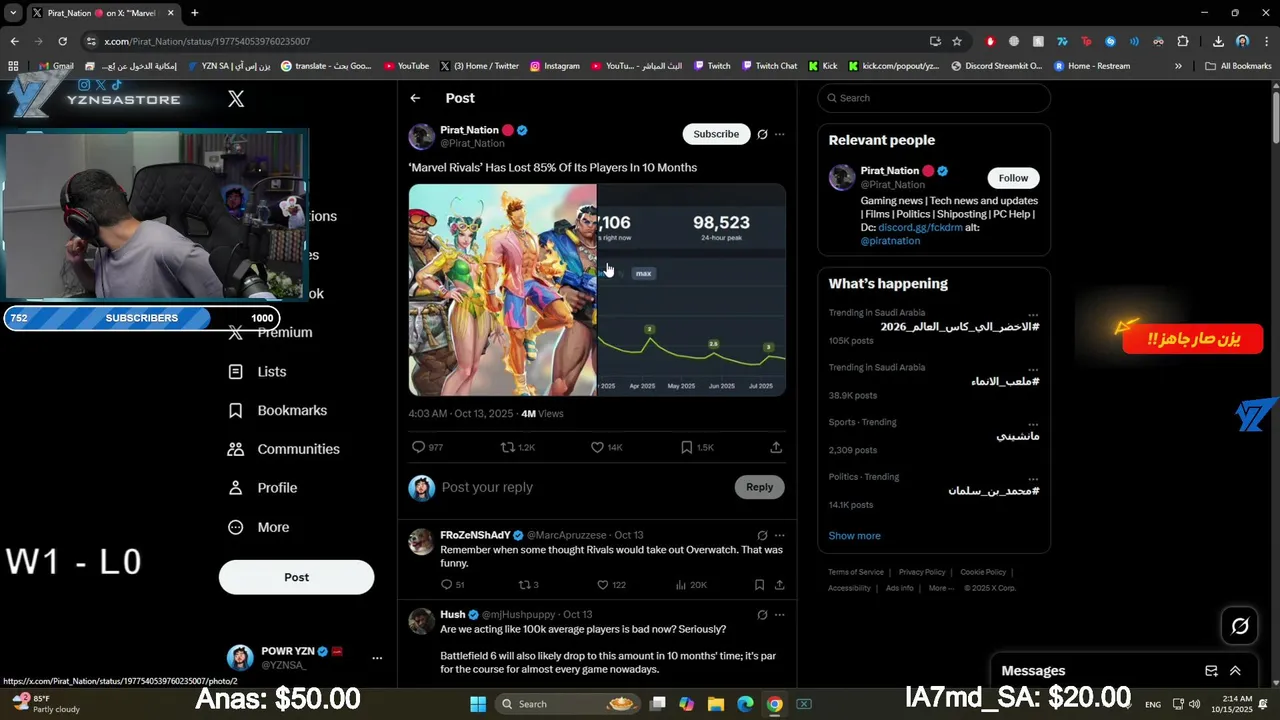Open the Instagram bookmark
Image resolution: width=1280 pixels, height=720 pixels.
pos(555,66)
